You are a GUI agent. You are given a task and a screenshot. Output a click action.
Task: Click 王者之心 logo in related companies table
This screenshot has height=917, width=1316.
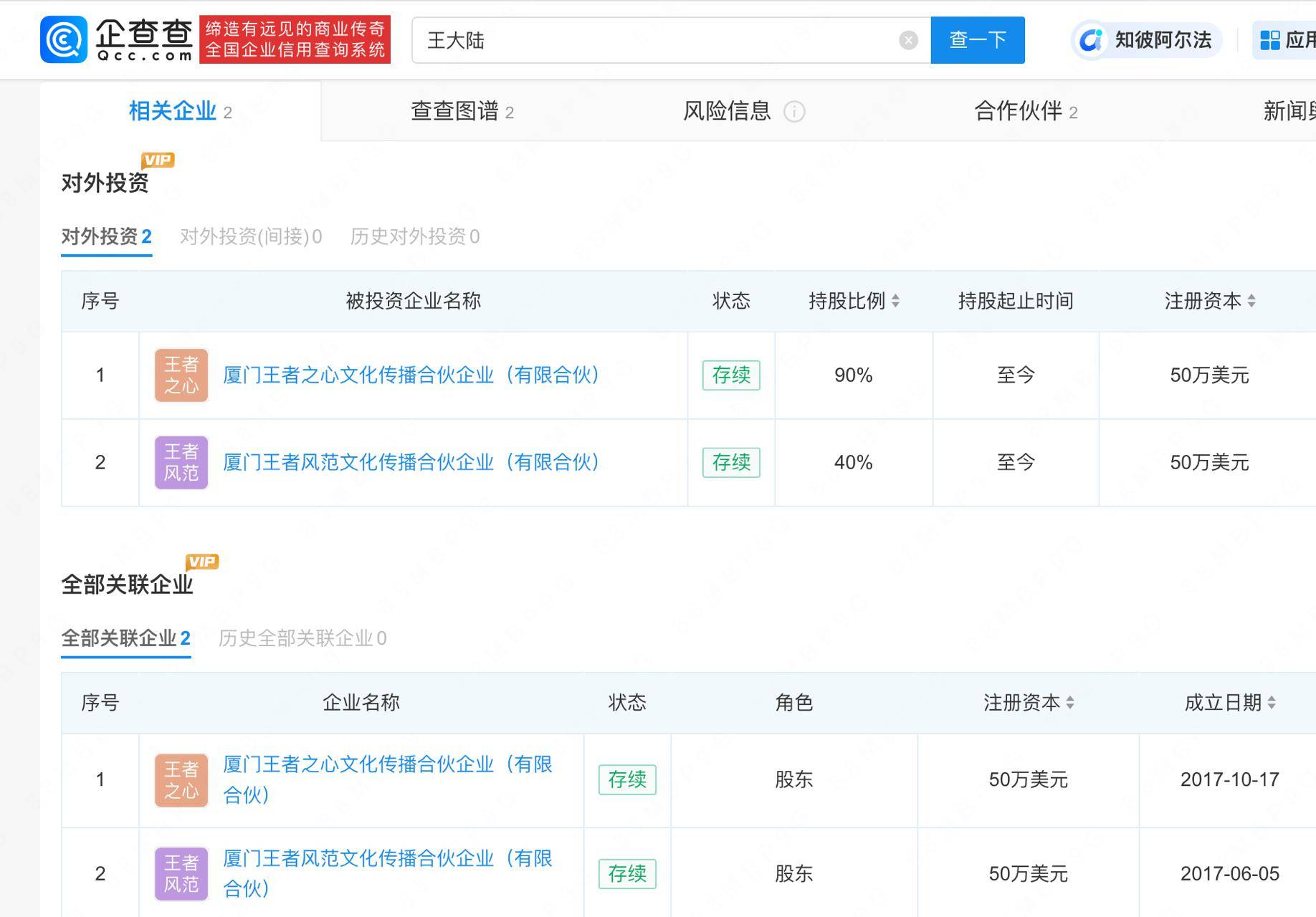click(181, 780)
